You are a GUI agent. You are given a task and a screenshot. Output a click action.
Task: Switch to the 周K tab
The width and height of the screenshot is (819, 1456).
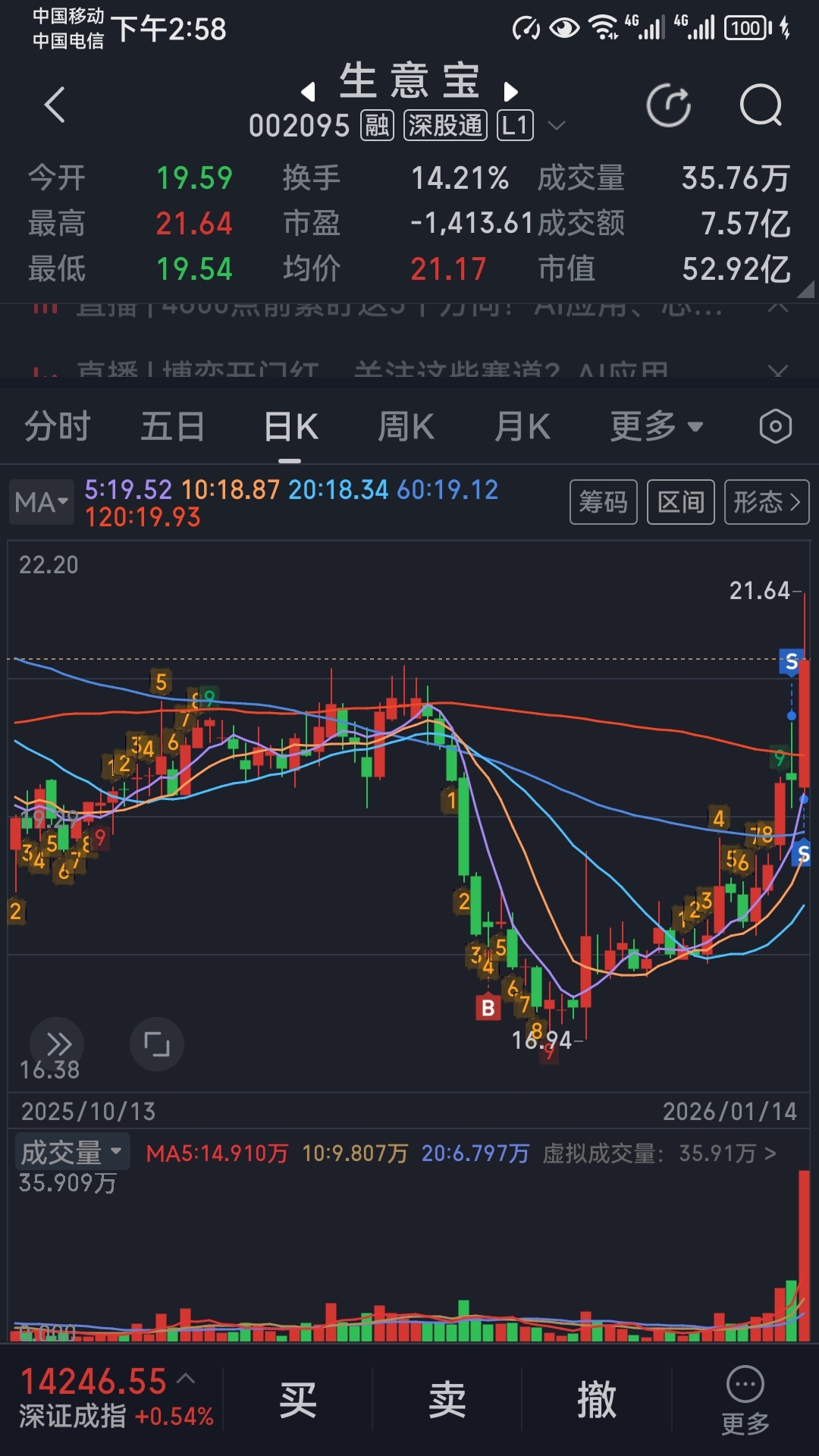click(406, 426)
